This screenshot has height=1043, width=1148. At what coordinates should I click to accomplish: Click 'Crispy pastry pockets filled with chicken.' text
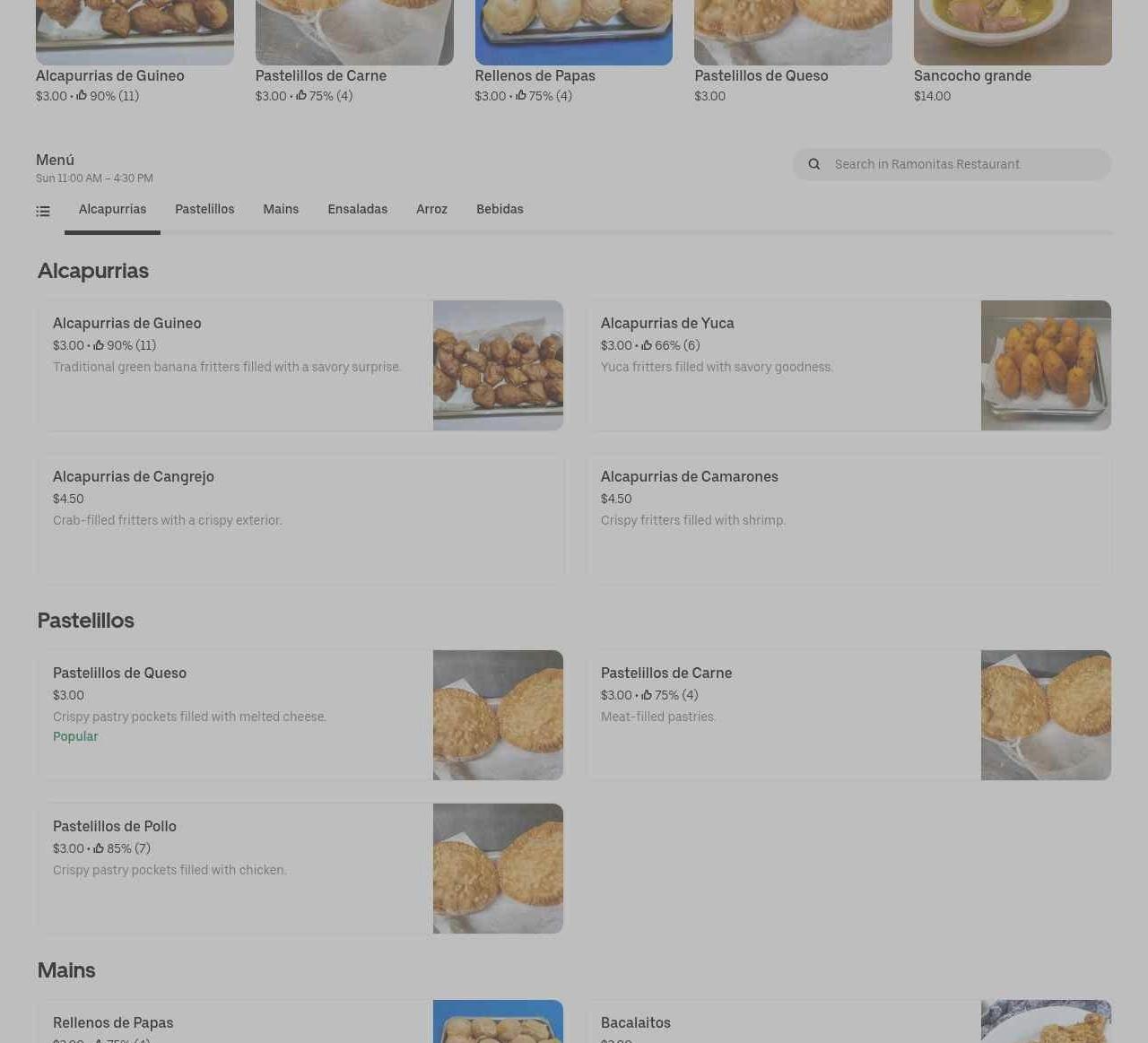(x=170, y=870)
